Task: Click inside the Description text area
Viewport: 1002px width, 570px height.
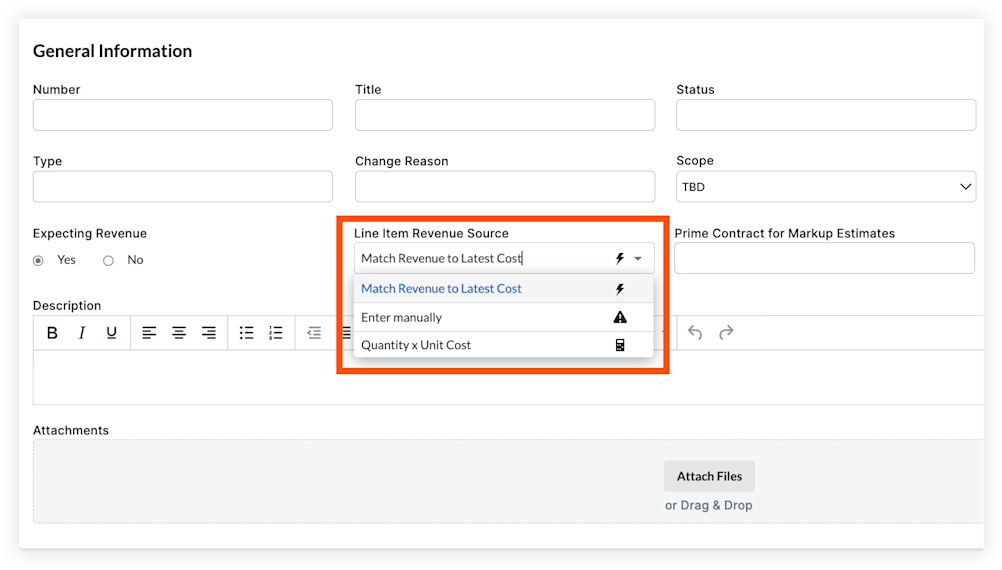Action: [508, 377]
